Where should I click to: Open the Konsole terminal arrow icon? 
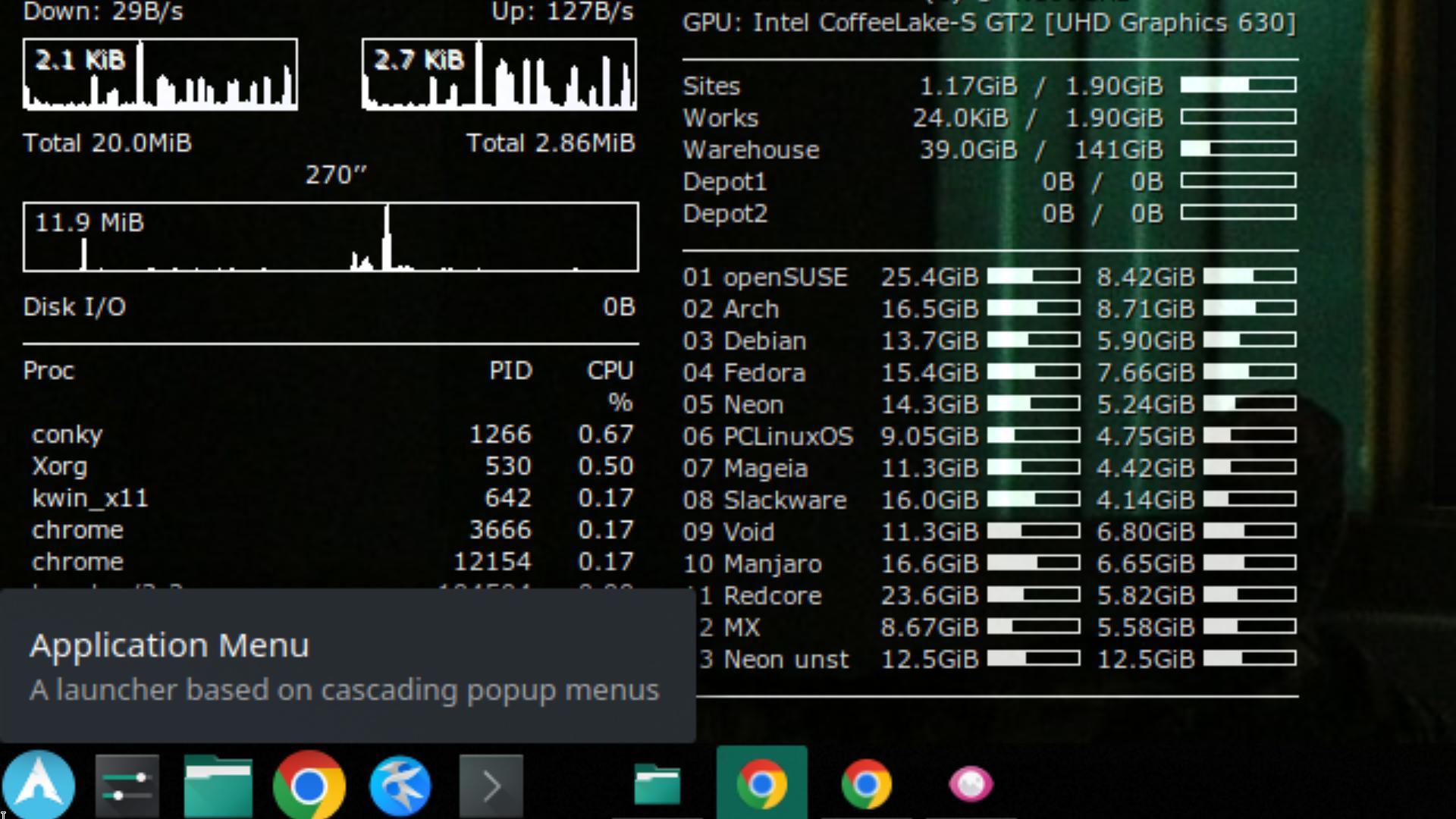pos(491,786)
